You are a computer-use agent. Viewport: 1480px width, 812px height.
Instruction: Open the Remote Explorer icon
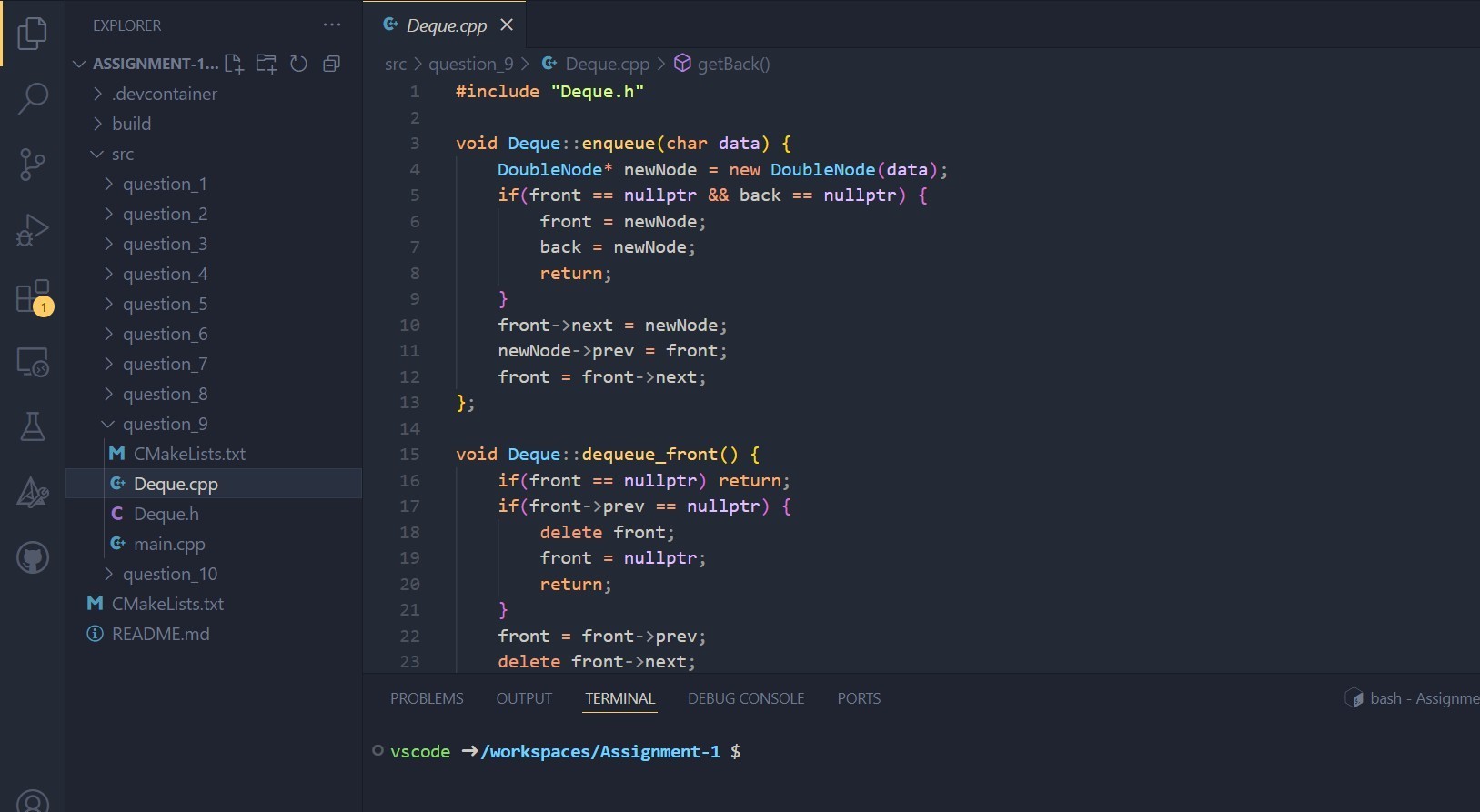point(33,362)
